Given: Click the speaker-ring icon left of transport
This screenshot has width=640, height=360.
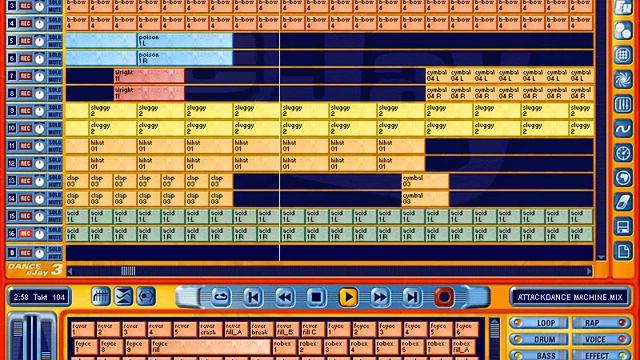Looking at the screenshot, I should (x=146, y=297).
